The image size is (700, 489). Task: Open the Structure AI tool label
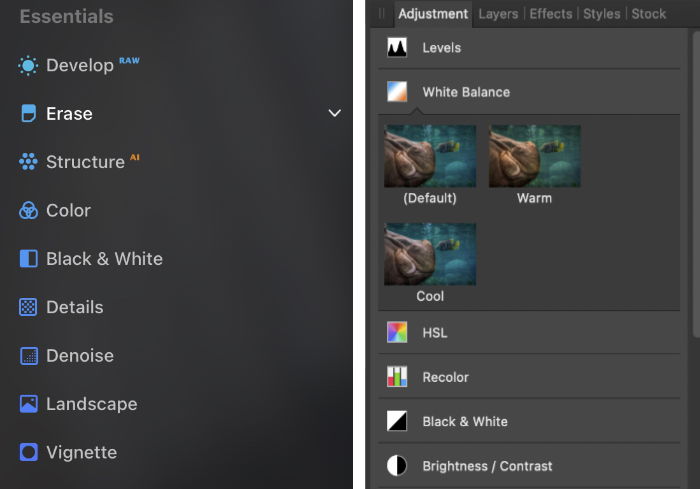(x=85, y=162)
